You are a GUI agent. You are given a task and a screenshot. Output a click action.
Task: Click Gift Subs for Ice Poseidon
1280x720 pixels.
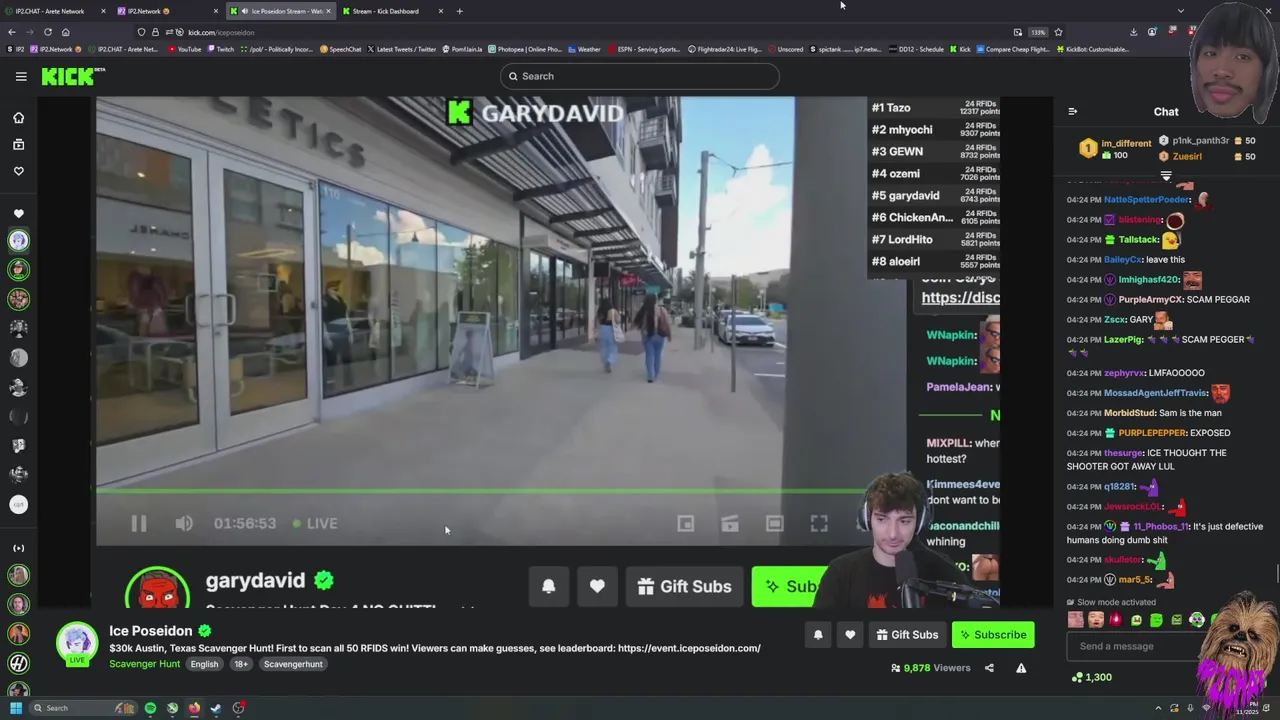[907, 635]
